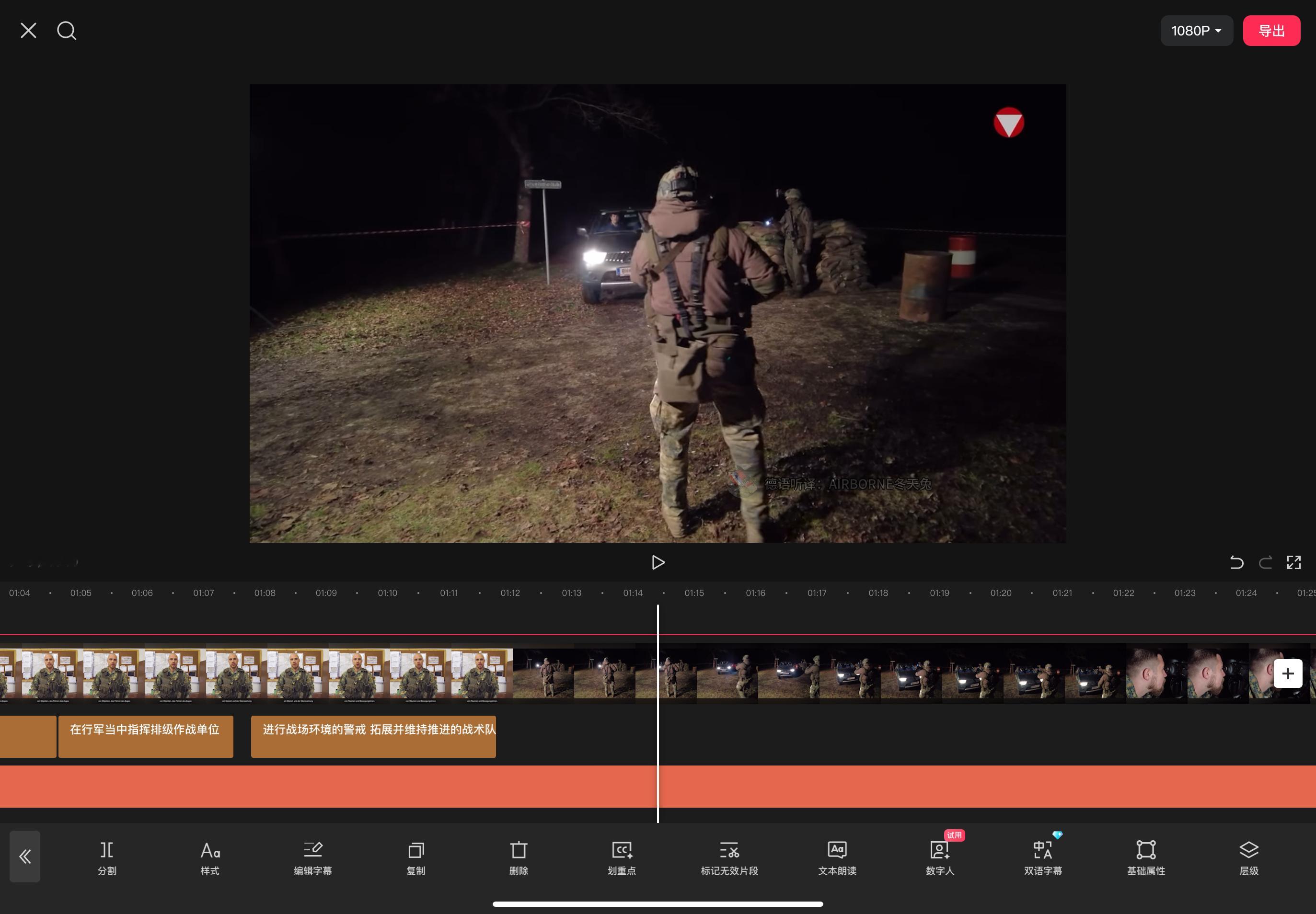
Task: Open the 文本朗读 text-to-speech tool
Action: 837,857
